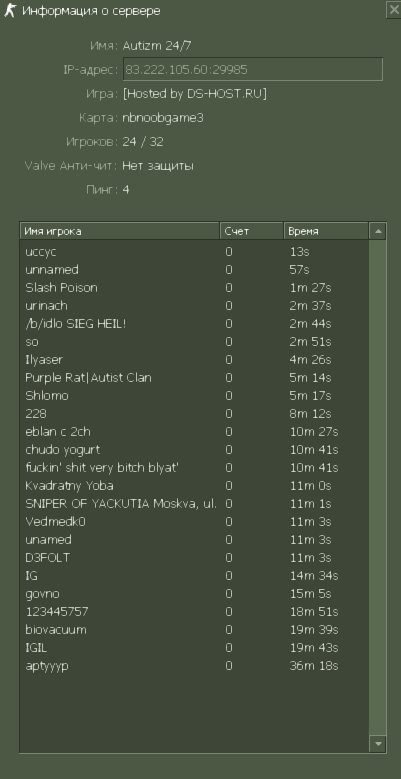Select the SNIPER OF YACKUTIA row
This screenshot has width=401, height=779.
194,503
